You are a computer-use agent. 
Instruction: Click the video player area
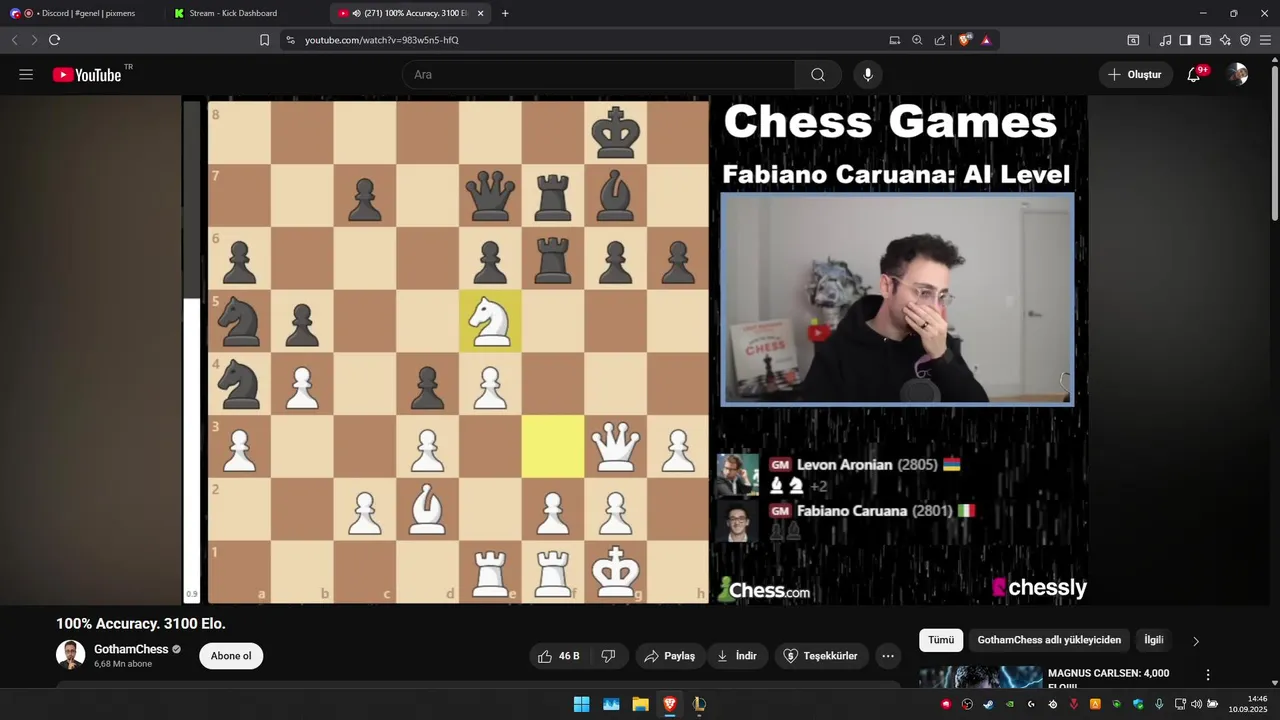click(x=635, y=350)
